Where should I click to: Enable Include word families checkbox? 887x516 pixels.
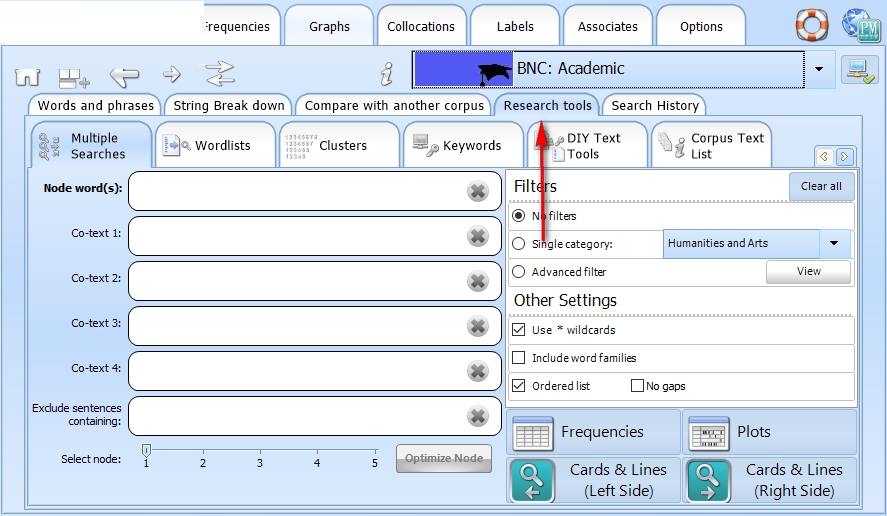[518, 358]
